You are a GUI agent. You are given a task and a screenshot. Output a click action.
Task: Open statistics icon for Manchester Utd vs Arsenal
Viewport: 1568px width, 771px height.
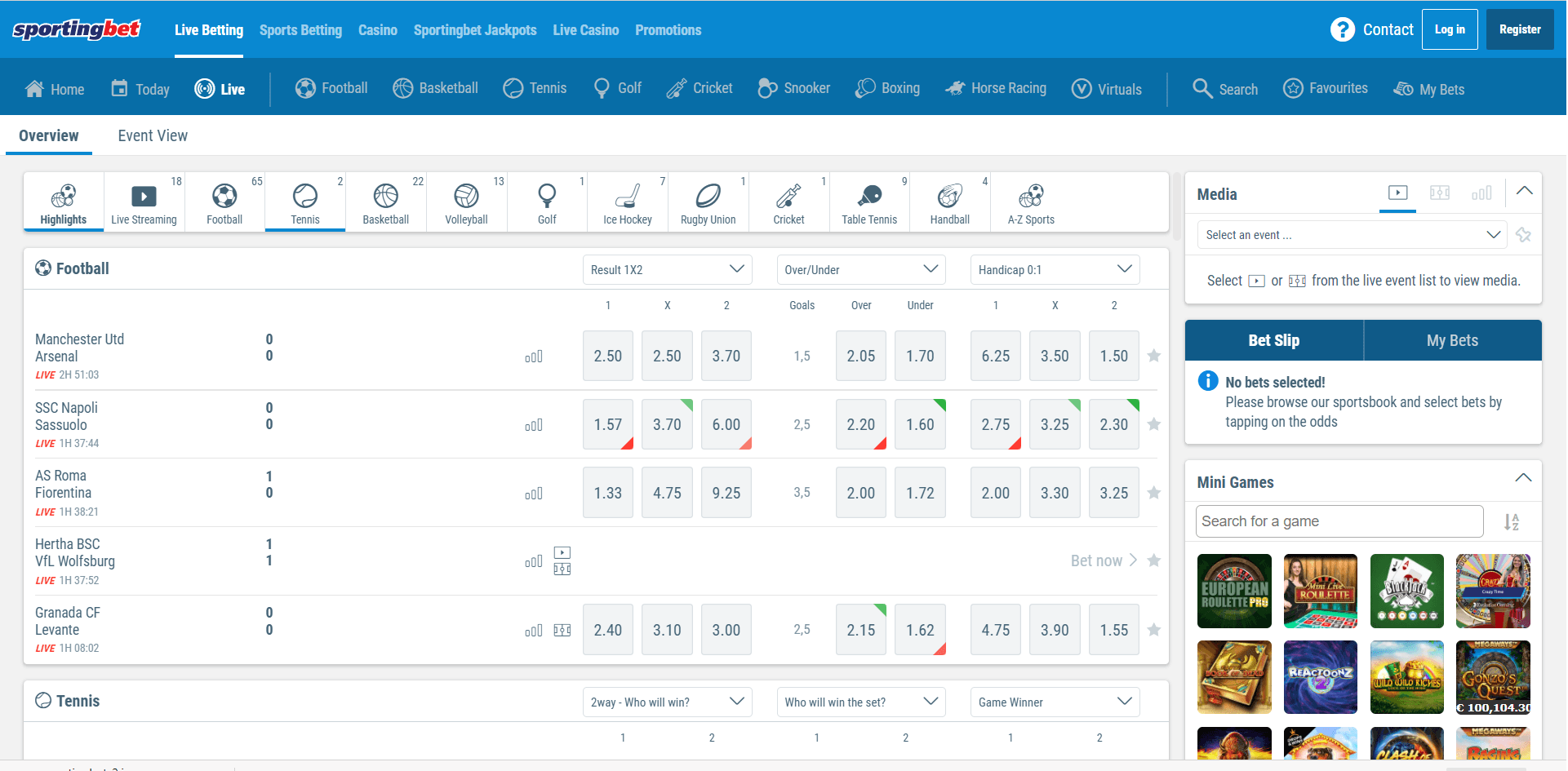pyautogui.click(x=534, y=357)
